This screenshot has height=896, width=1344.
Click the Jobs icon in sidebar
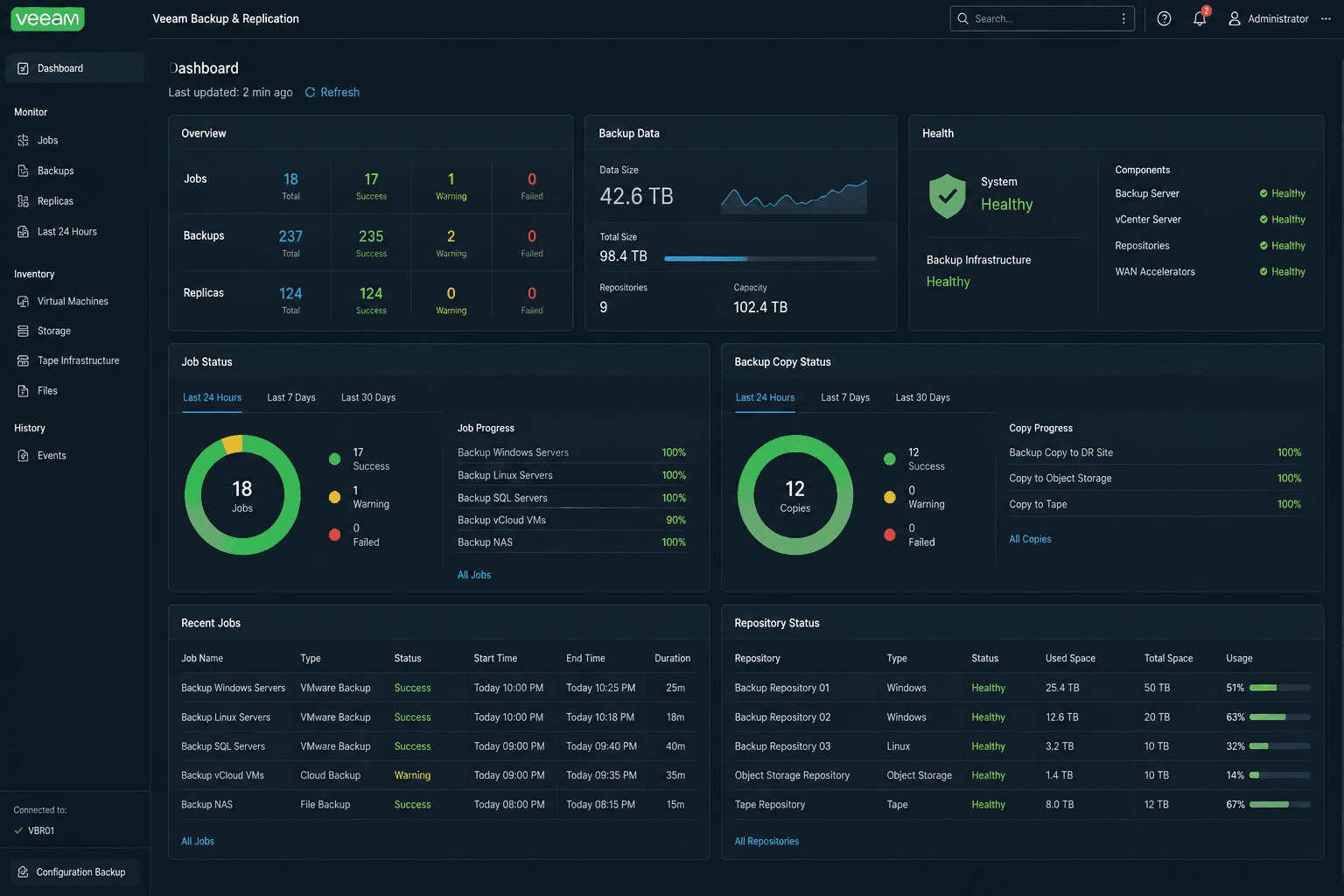pyautogui.click(x=24, y=140)
